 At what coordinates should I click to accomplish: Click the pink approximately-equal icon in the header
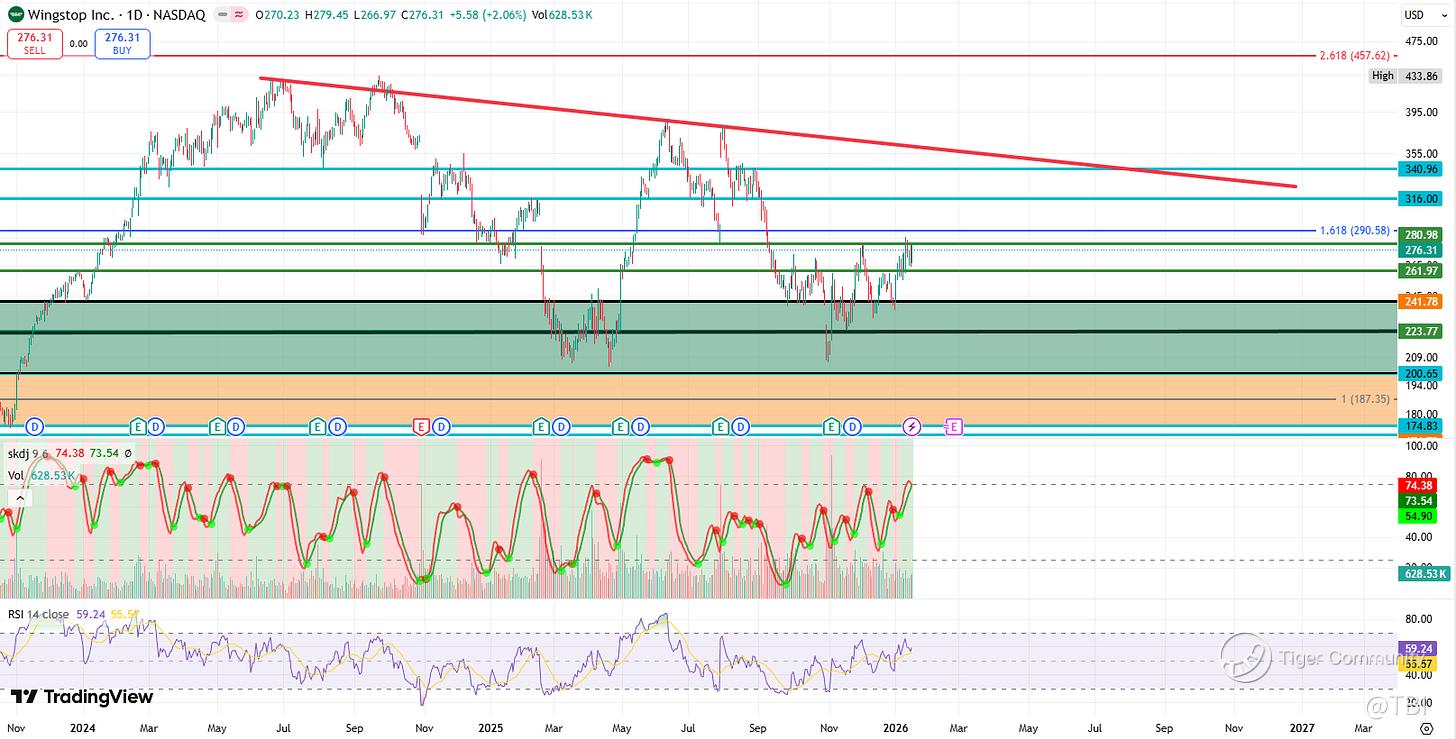[239, 15]
